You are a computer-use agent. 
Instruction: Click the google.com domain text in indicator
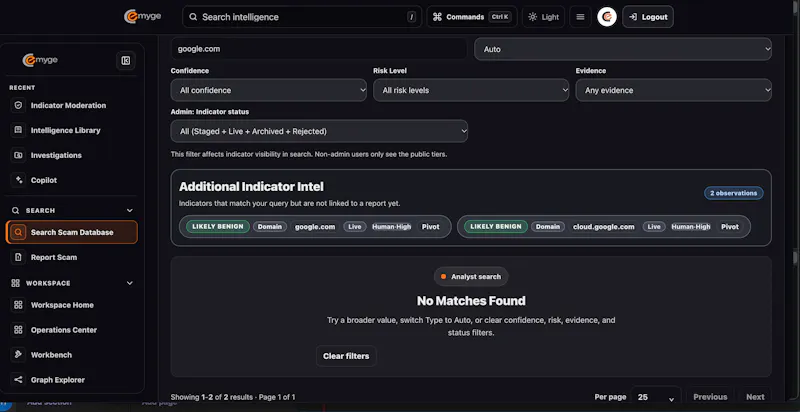tap(315, 227)
